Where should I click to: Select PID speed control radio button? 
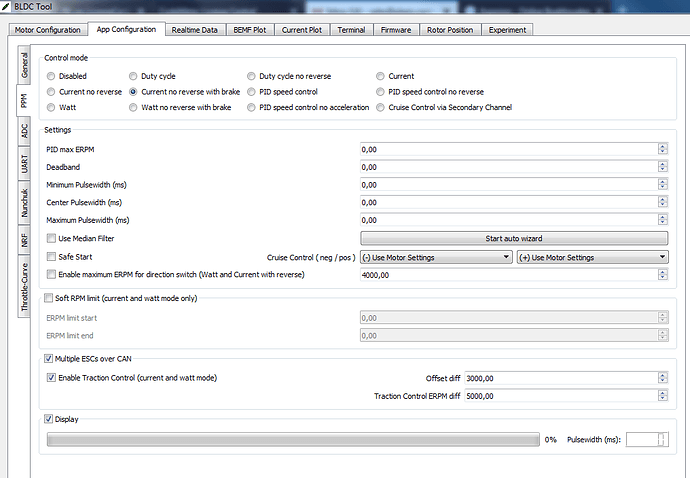tap(251, 92)
